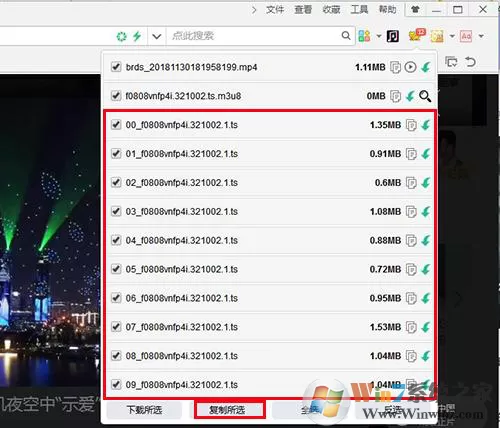Click the green lightning speed-mode icon
Image resolution: width=500 pixels, height=428 pixels.
point(137,36)
